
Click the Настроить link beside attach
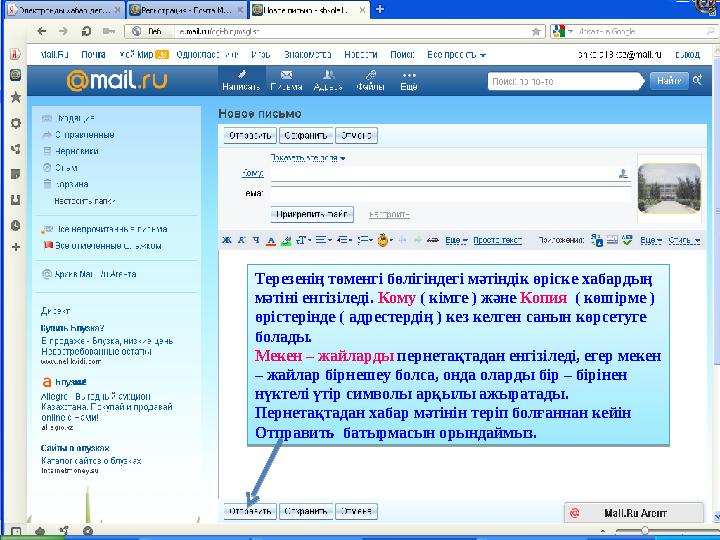coord(389,214)
